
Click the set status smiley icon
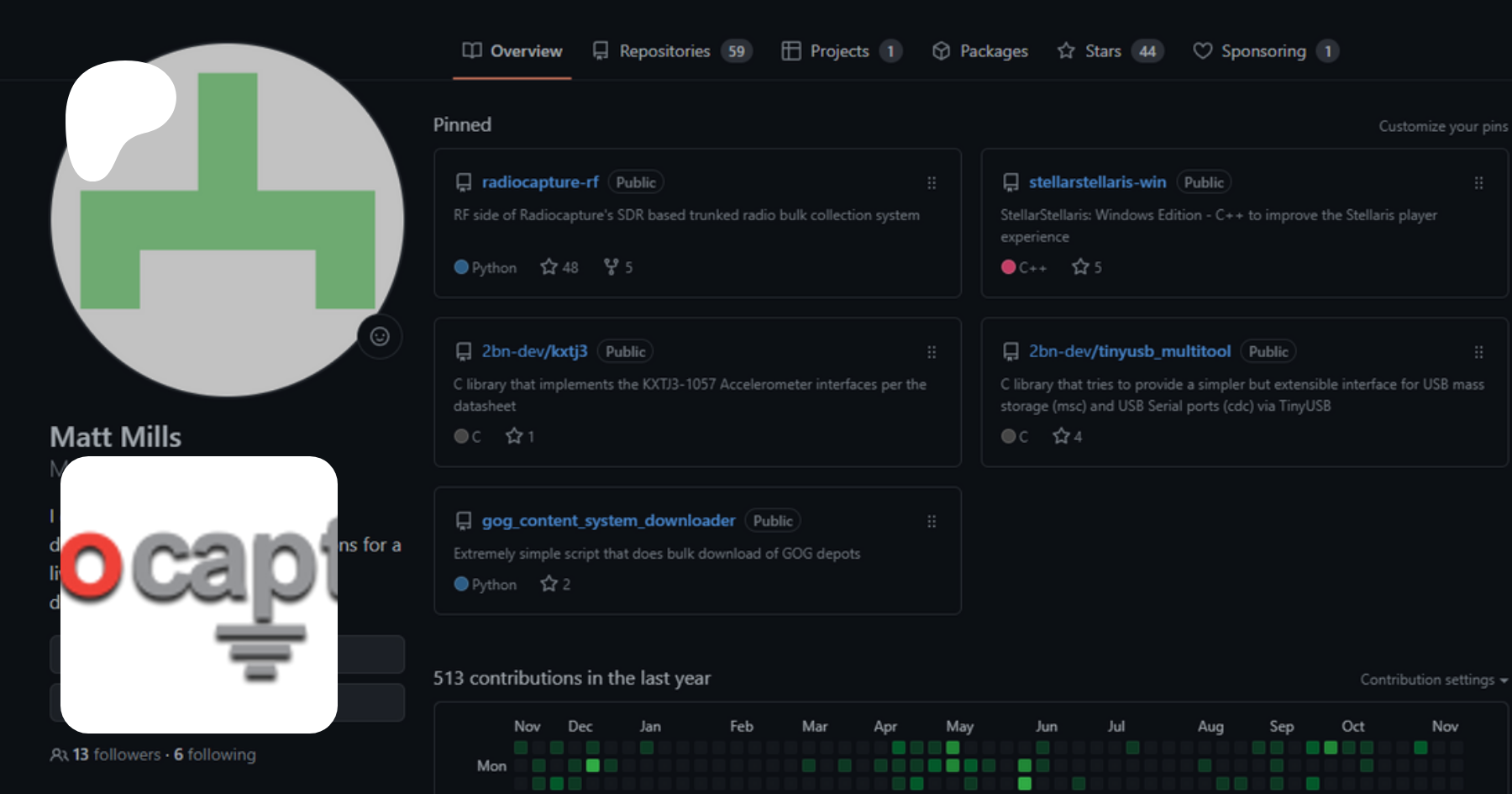tap(380, 337)
